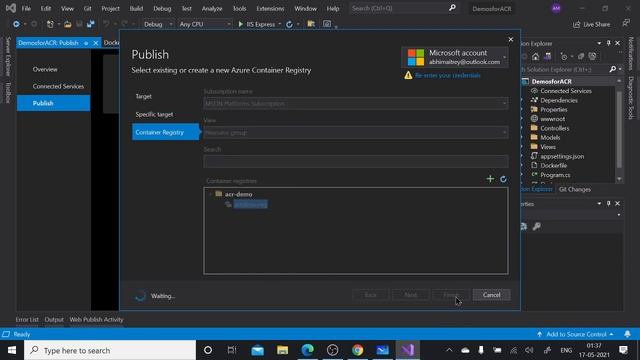Select appsettings.json file
Image resolution: width=640 pixels, height=360 pixels.
pyautogui.click(x=562, y=156)
